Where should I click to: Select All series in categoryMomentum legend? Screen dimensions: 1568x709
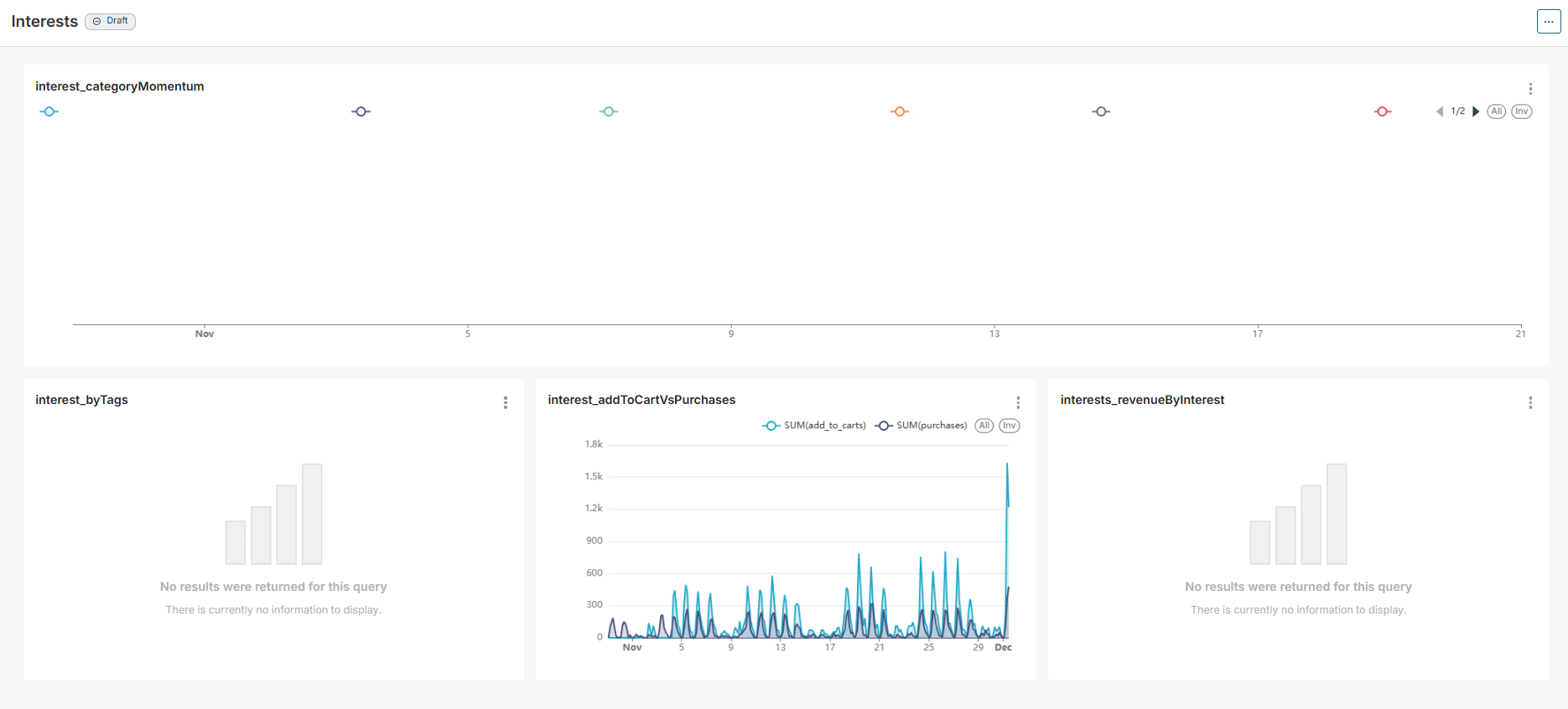[1497, 111]
